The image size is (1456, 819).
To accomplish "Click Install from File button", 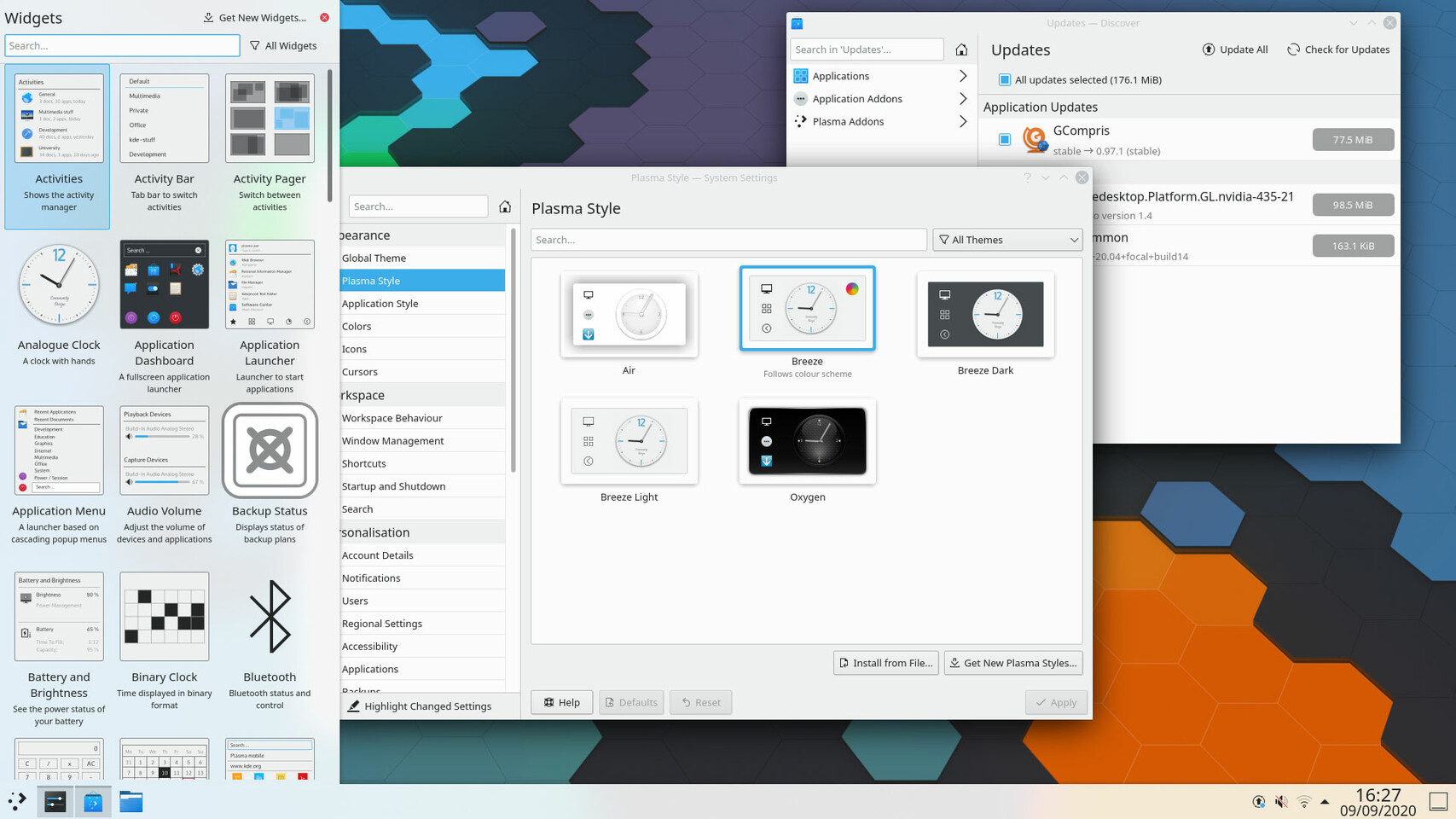I will click(x=885, y=663).
